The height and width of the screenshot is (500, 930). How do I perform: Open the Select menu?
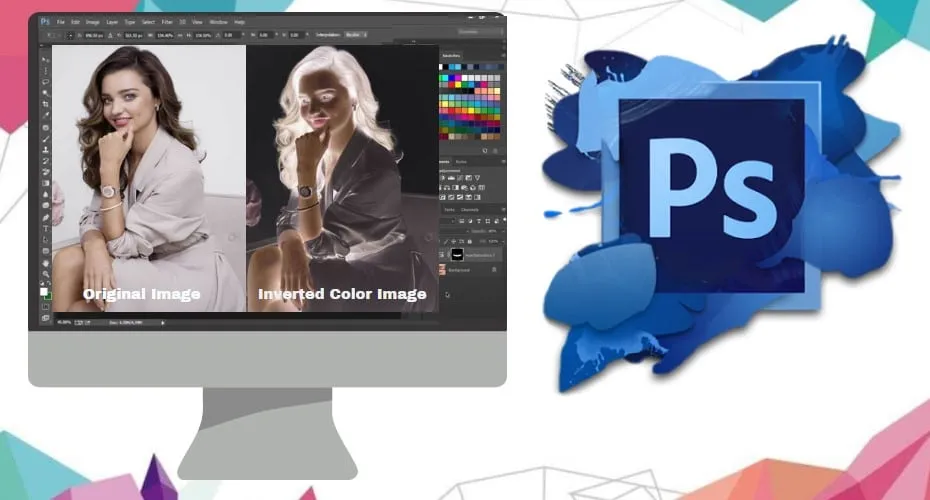148,22
